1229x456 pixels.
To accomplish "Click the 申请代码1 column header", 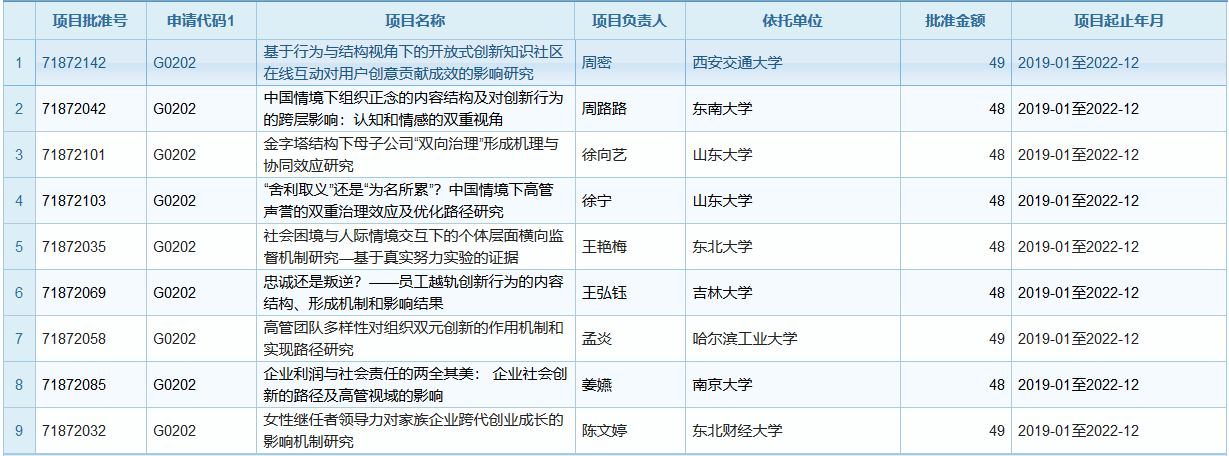I will 201,21.
